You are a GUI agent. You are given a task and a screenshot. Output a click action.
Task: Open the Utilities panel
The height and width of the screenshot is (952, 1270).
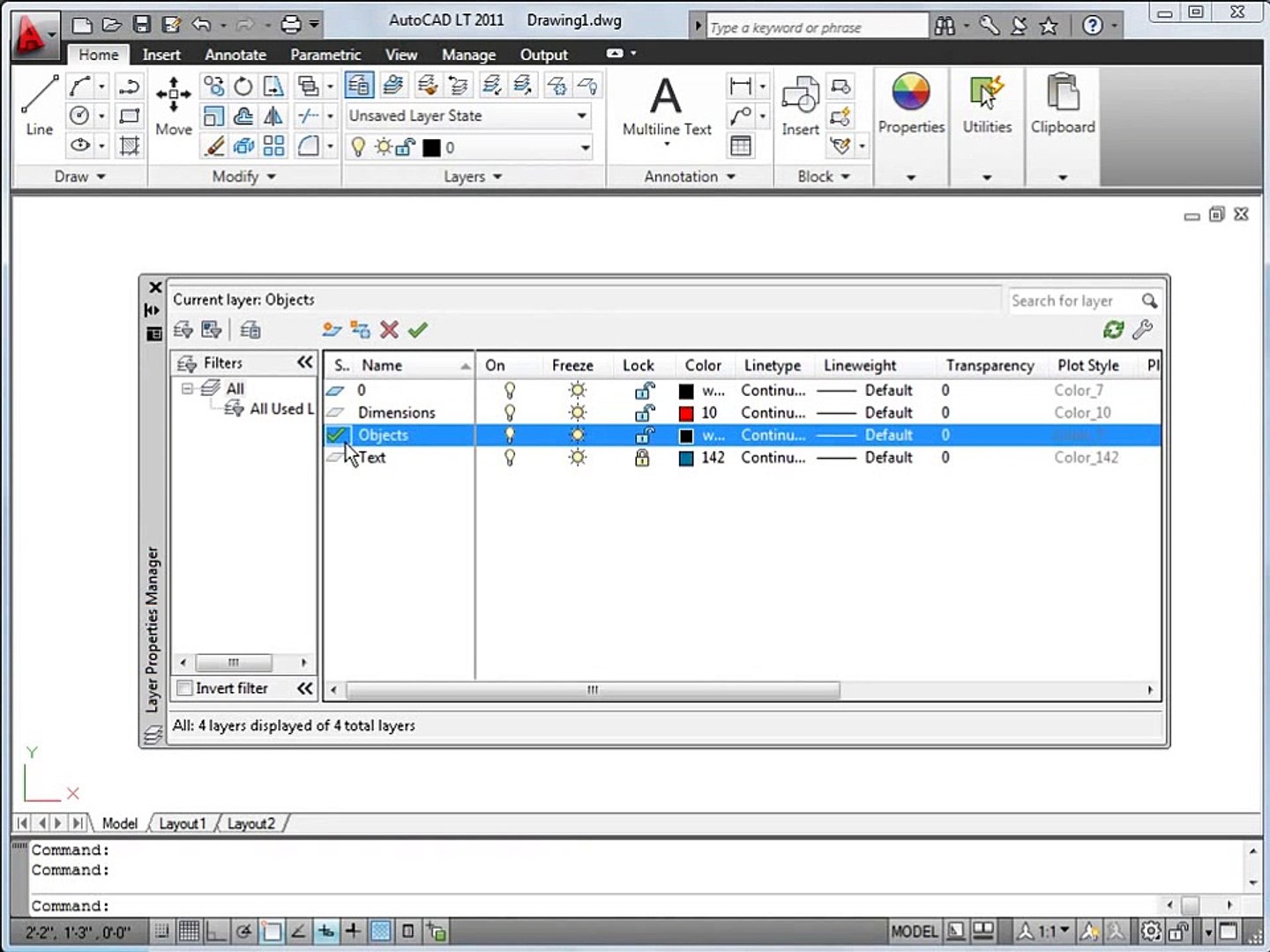pyautogui.click(x=987, y=104)
